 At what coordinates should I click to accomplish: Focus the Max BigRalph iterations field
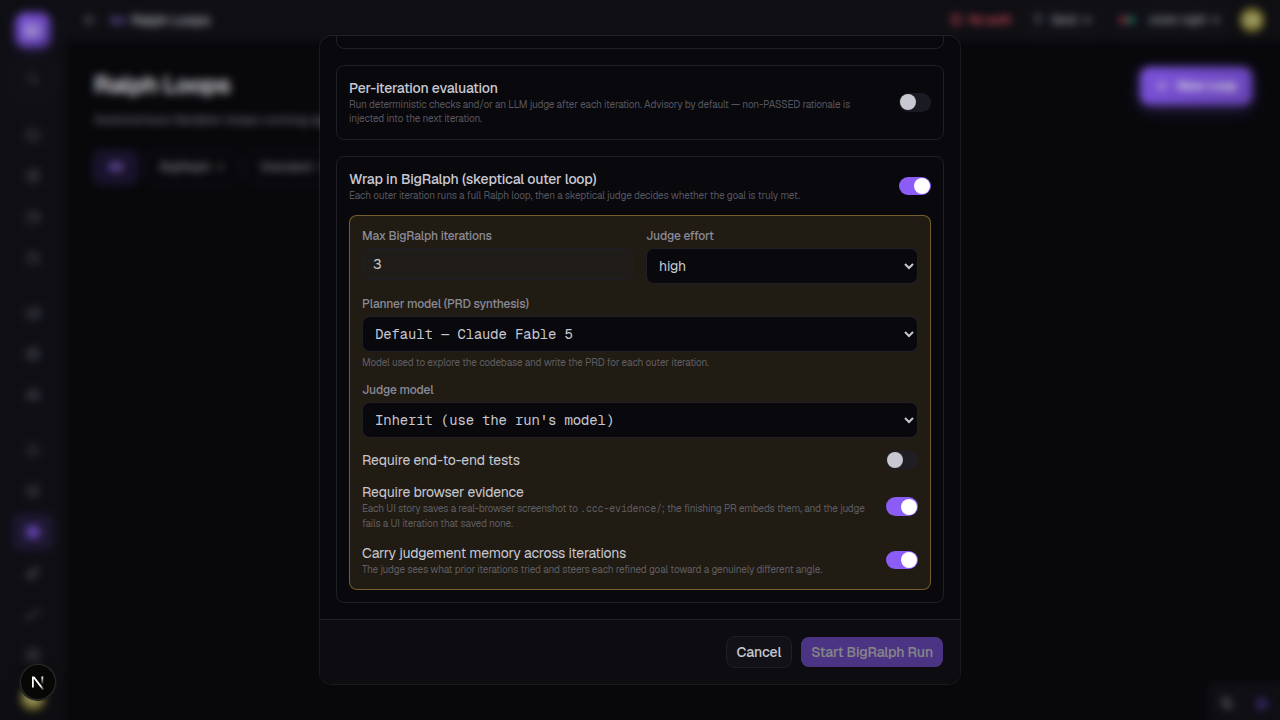[498, 264]
